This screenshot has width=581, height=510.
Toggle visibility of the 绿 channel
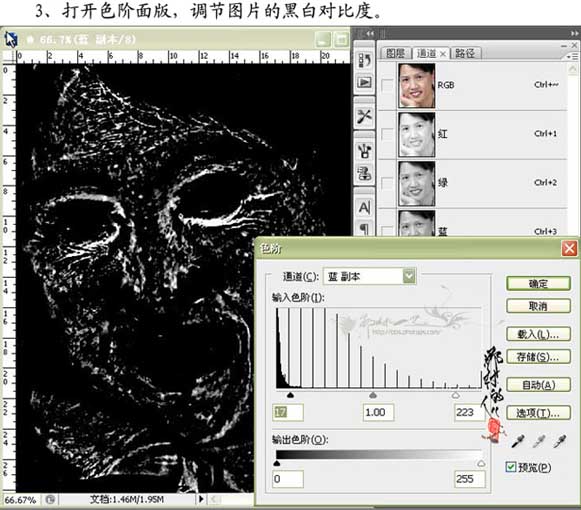(x=387, y=183)
